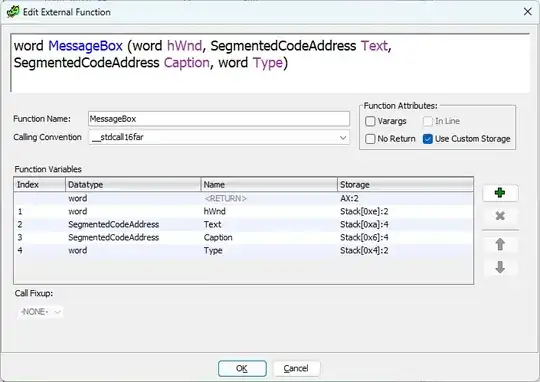Click word datatype in return row
Image resolution: width=540 pixels, height=382 pixels.
point(133,198)
